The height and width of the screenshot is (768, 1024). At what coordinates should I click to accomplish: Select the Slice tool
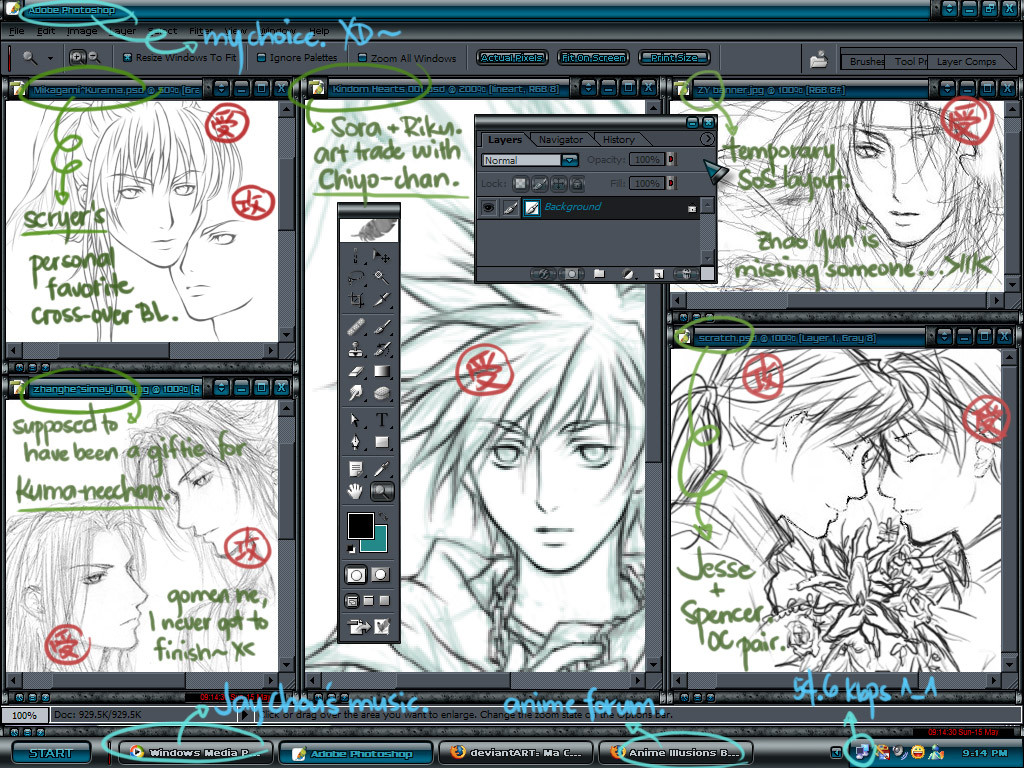(381, 300)
